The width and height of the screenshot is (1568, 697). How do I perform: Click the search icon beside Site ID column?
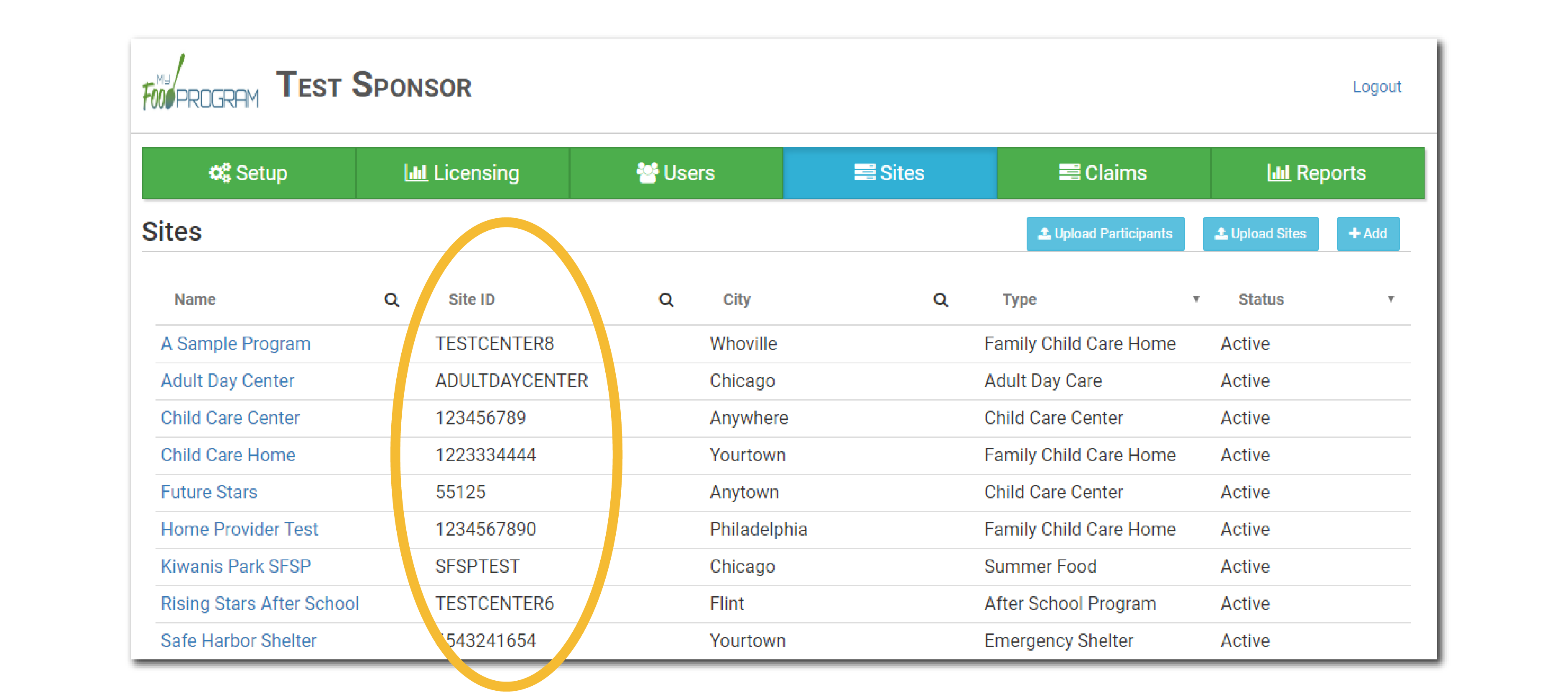click(x=666, y=299)
